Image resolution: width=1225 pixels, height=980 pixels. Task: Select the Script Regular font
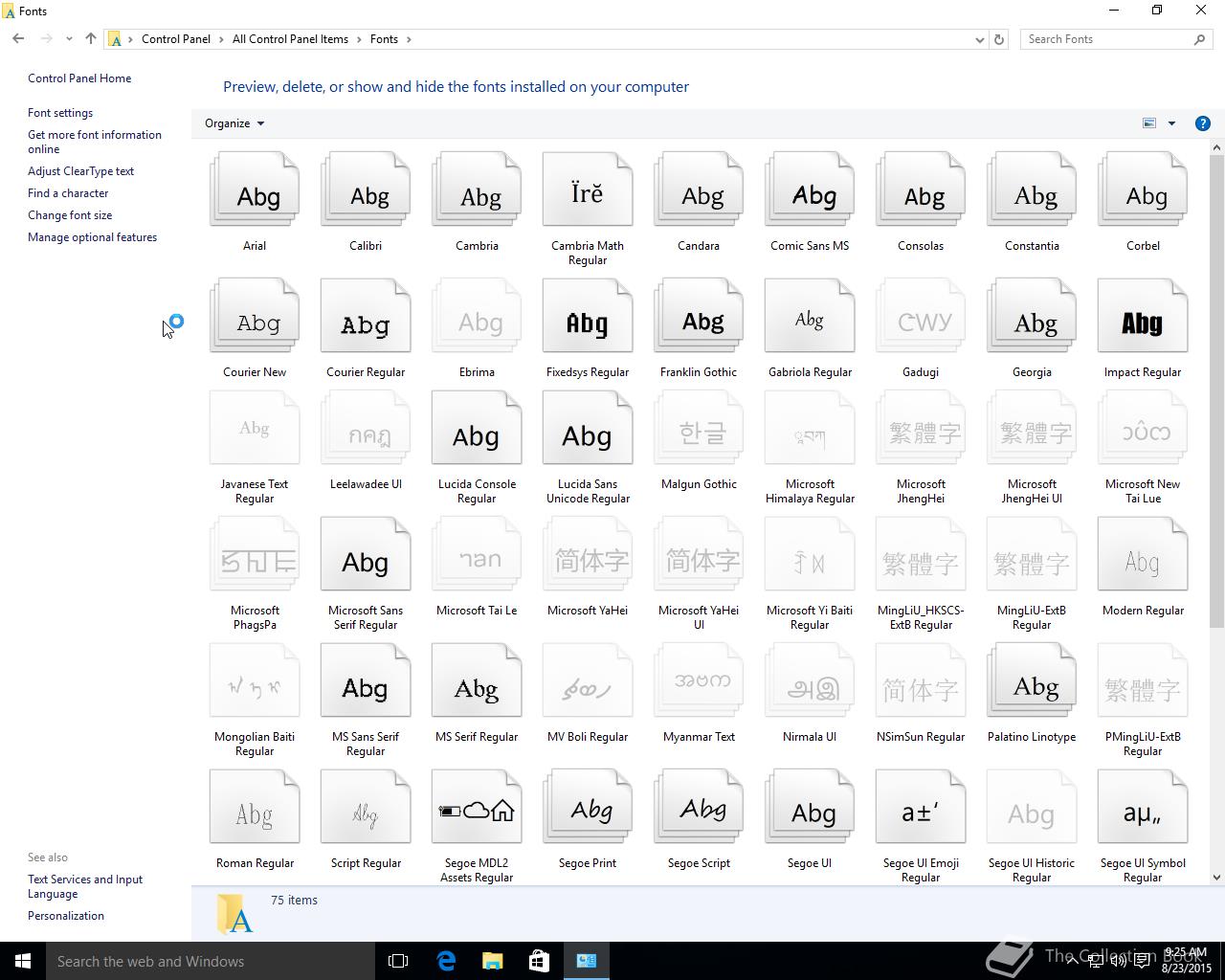[366, 807]
